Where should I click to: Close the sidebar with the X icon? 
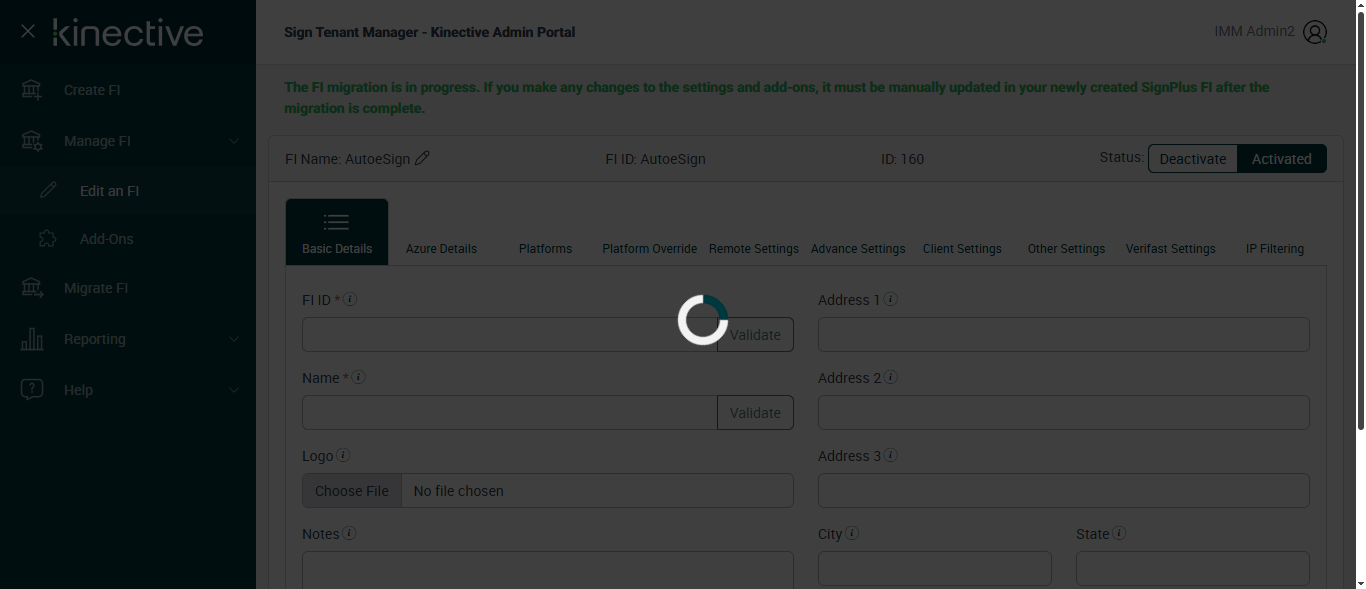coord(28,32)
